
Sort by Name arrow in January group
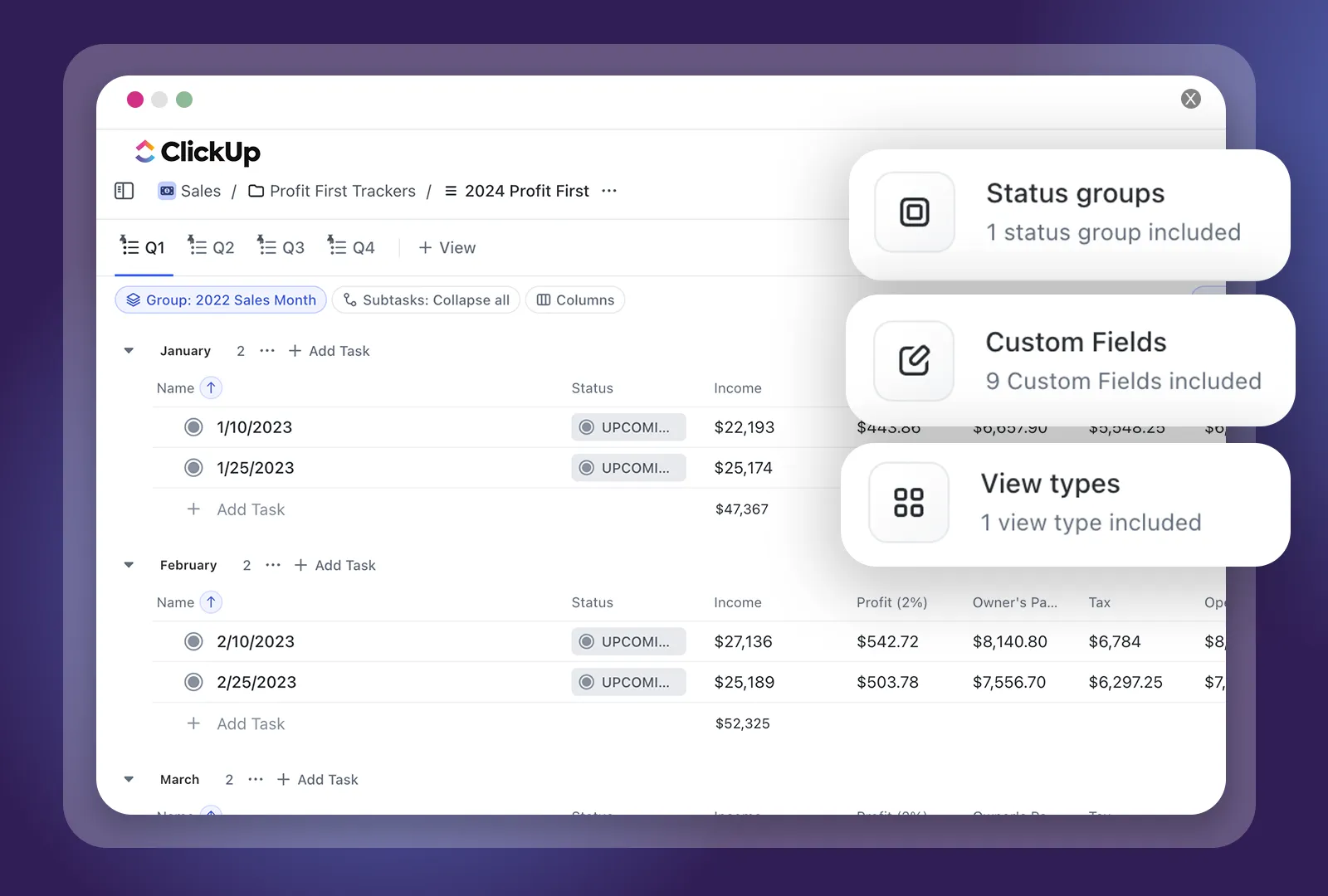pyautogui.click(x=211, y=387)
